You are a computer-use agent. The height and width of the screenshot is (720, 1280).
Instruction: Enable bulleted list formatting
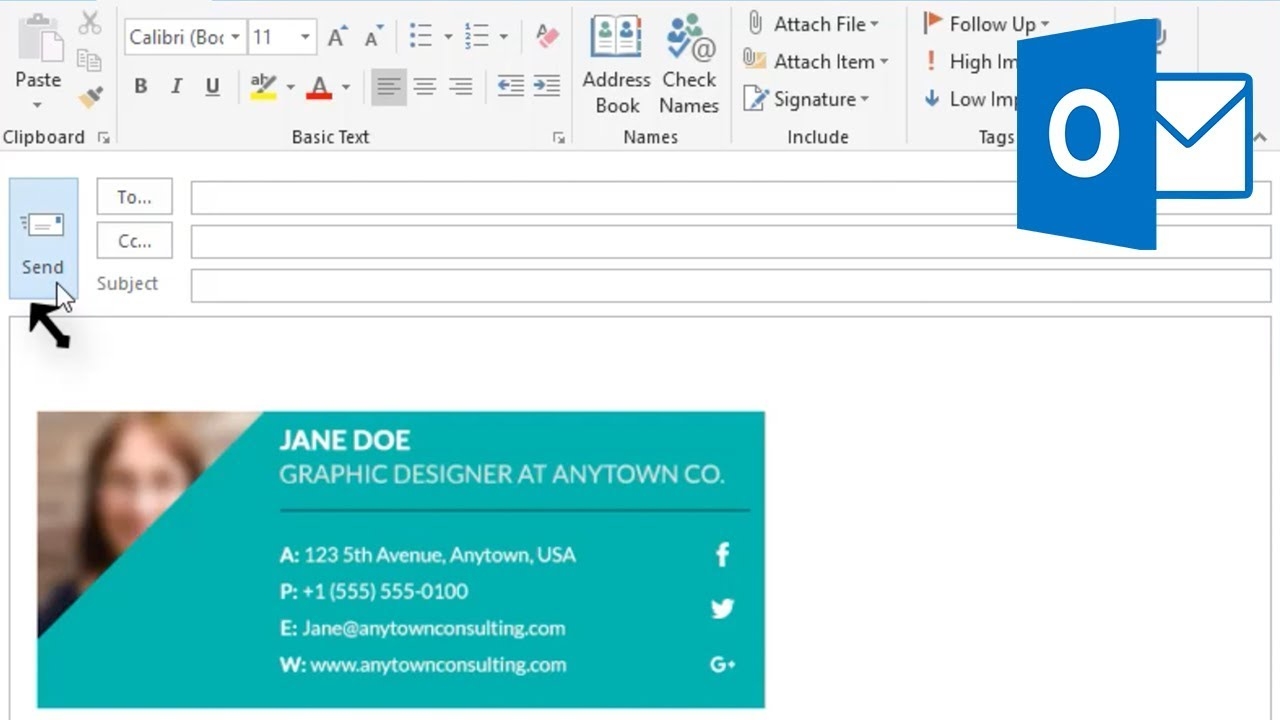point(421,36)
